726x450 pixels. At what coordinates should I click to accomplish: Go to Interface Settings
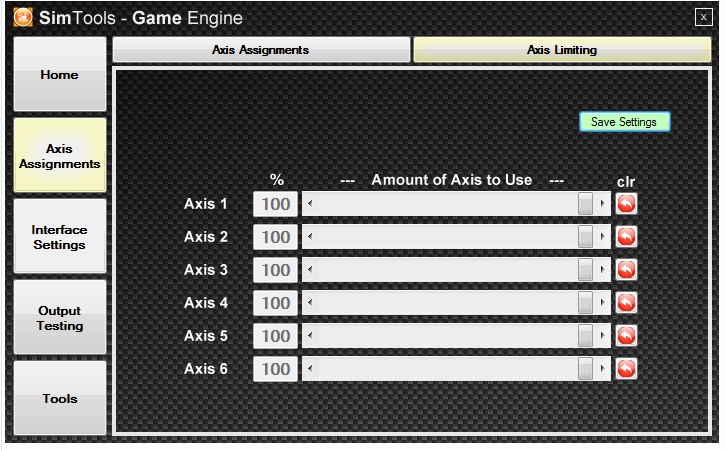click(x=60, y=237)
